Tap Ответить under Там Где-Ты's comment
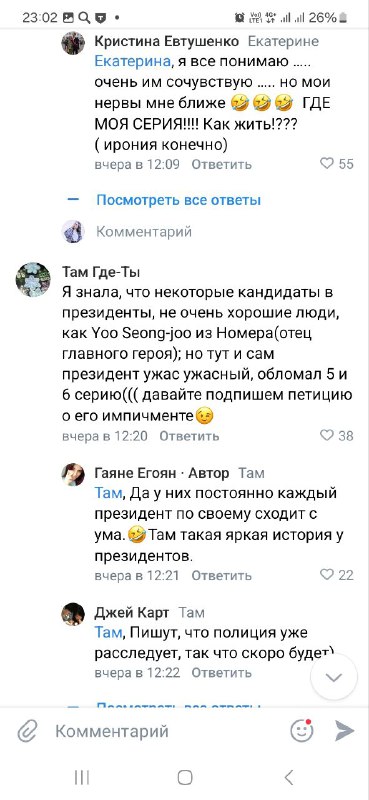This screenshot has width=369, height=800. coord(189,436)
